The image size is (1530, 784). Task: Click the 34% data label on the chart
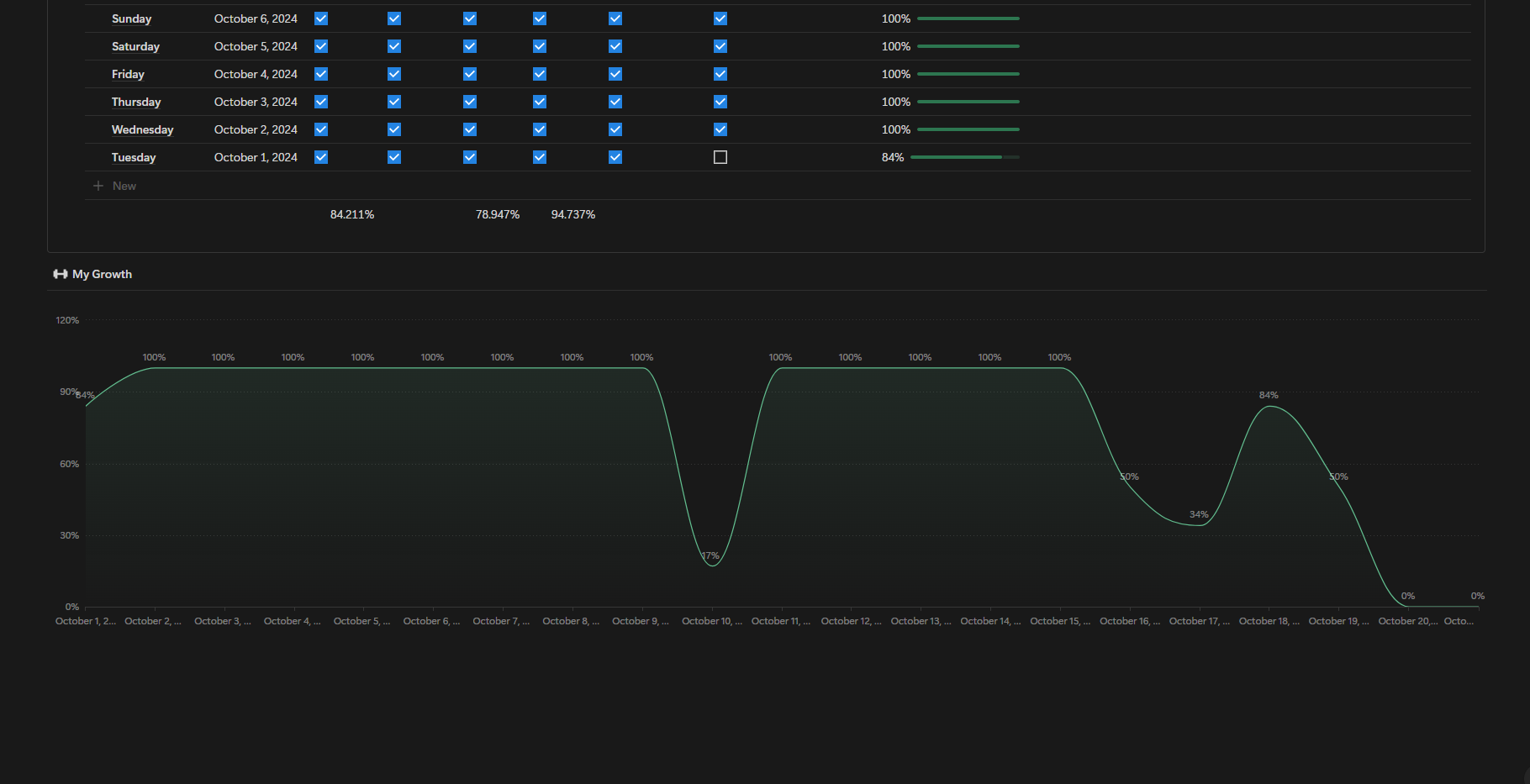(1199, 514)
